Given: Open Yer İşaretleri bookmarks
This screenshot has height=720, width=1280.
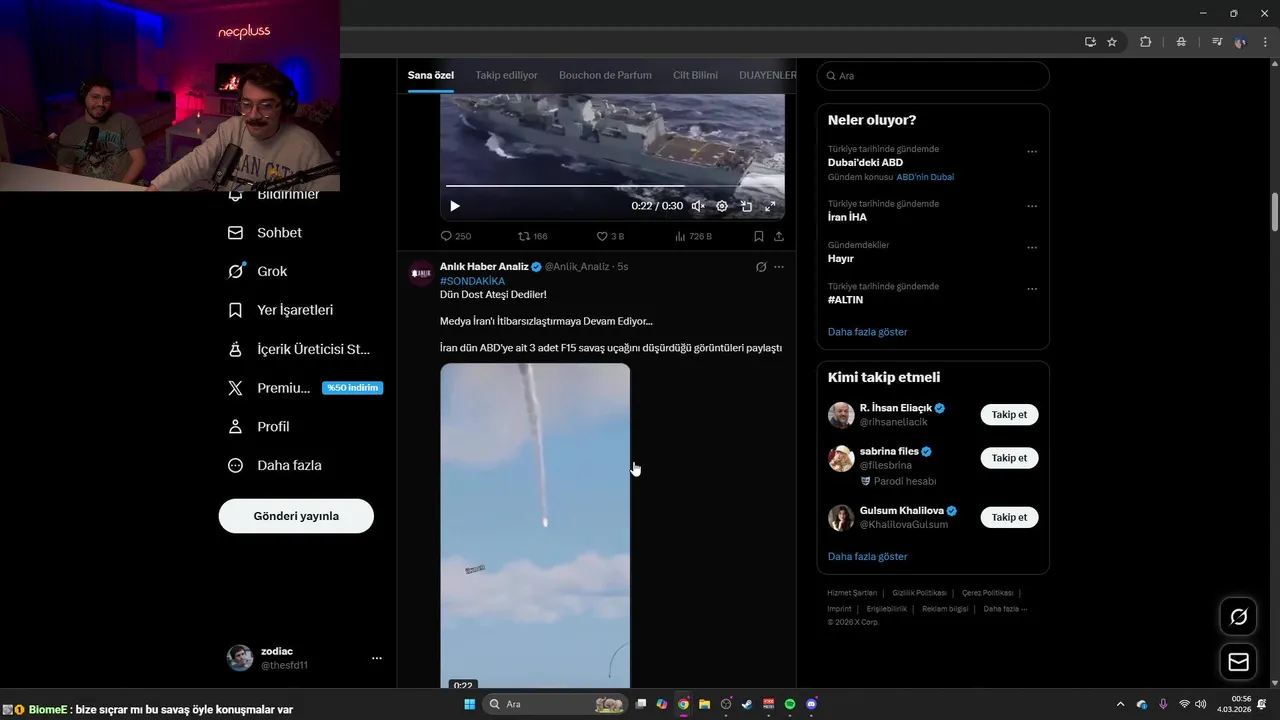Looking at the screenshot, I should 281,310.
